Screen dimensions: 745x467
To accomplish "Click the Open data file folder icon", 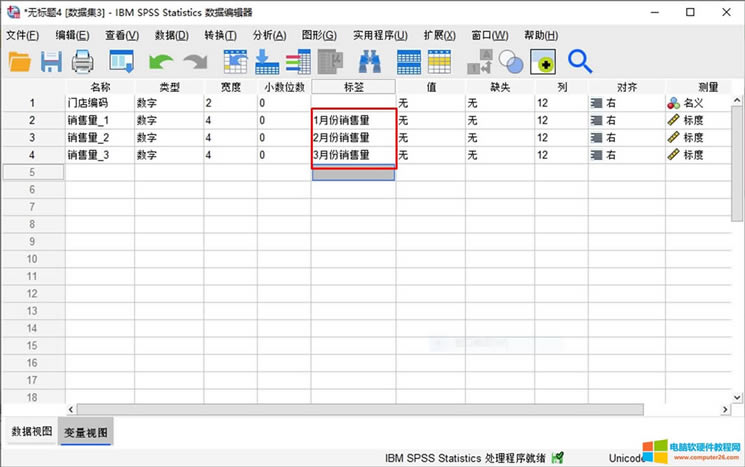I will [20, 62].
